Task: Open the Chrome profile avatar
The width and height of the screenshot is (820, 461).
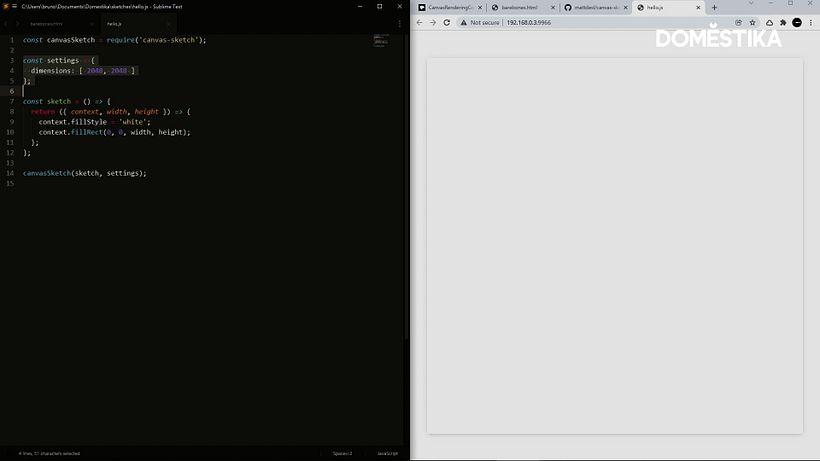Action: pyautogui.click(x=797, y=22)
